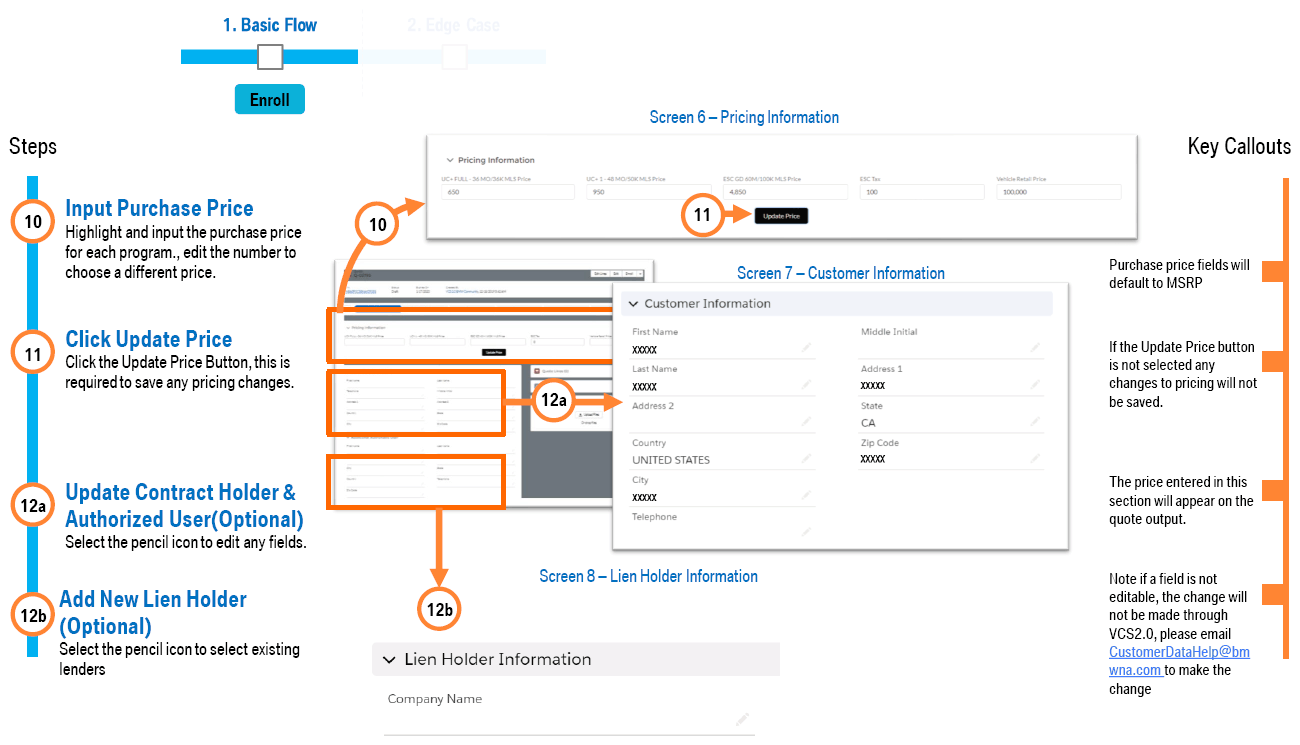Edit Zip Code using the pencil icon
This screenshot has height=745, width=1300.
tap(1035, 459)
